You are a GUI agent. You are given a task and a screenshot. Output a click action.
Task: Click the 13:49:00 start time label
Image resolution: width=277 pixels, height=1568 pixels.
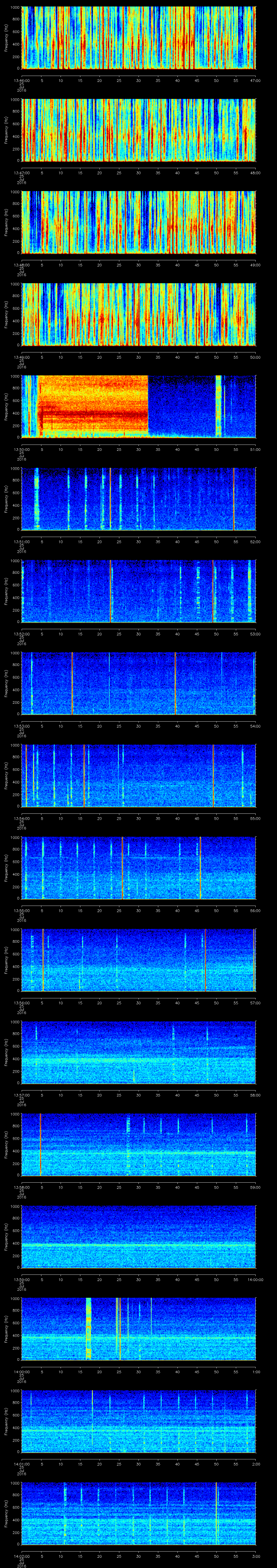[22, 357]
